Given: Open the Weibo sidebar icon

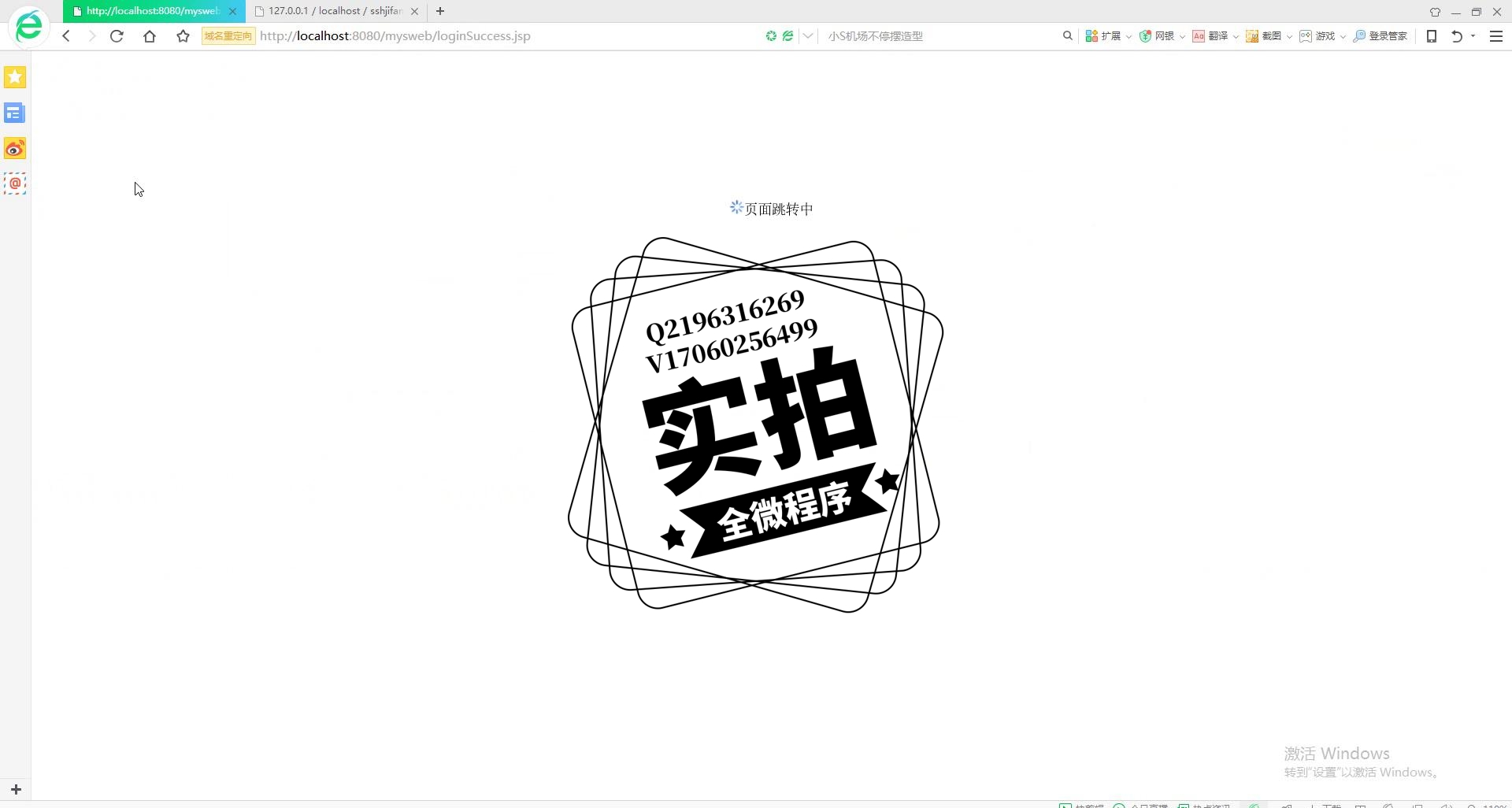Looking at the screenshot, I should (x=15, y=149).
